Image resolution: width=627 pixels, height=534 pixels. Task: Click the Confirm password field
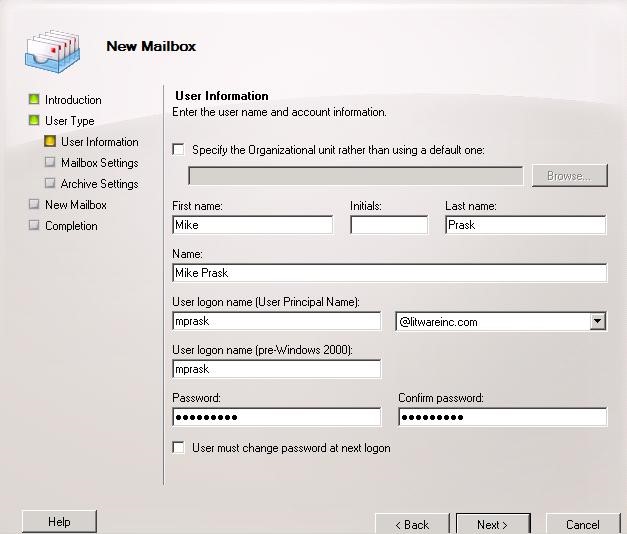click(x=503, y=417)
